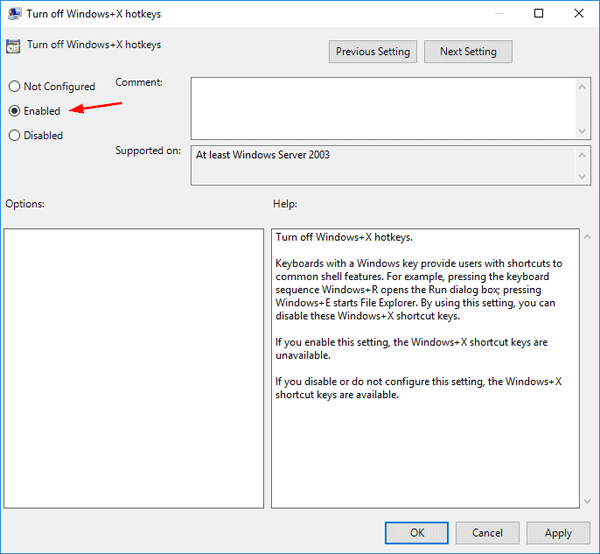Click the Supported on scroll down arrow
The image size is (600, 554).
click(x=583, y=177)
